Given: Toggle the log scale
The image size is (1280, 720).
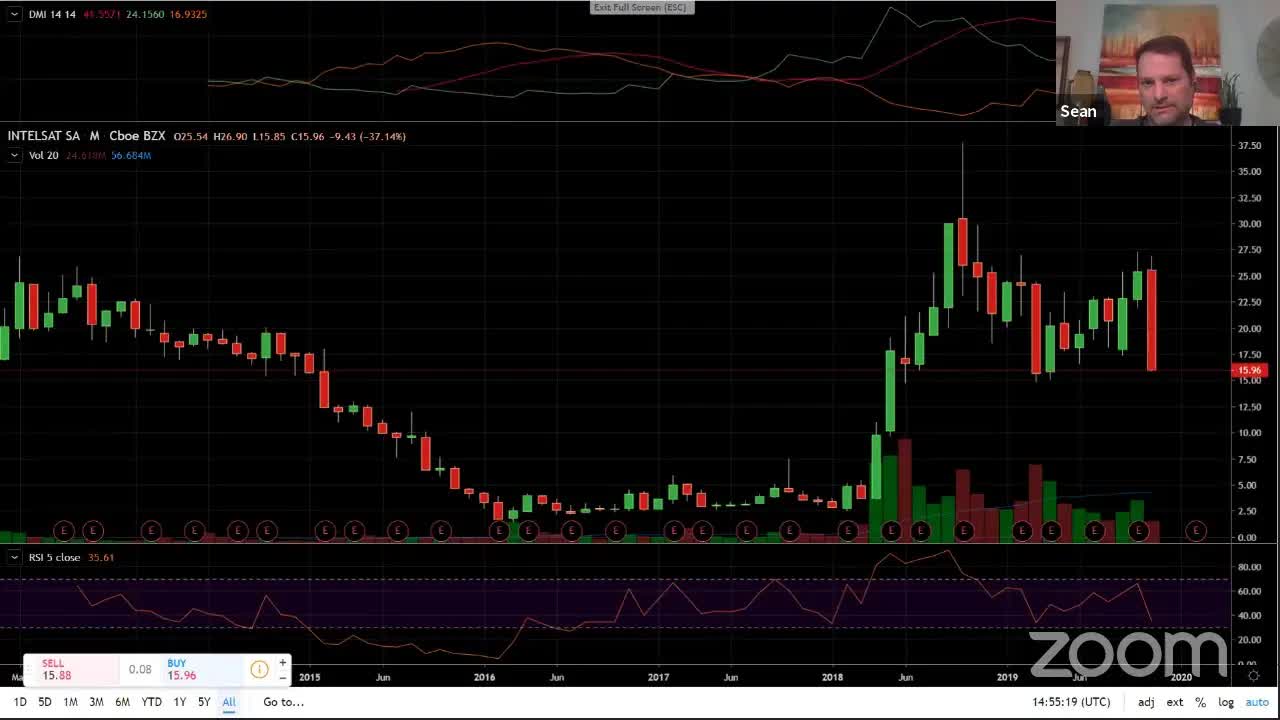Looking at the screenshot, I should point(1226,702).
